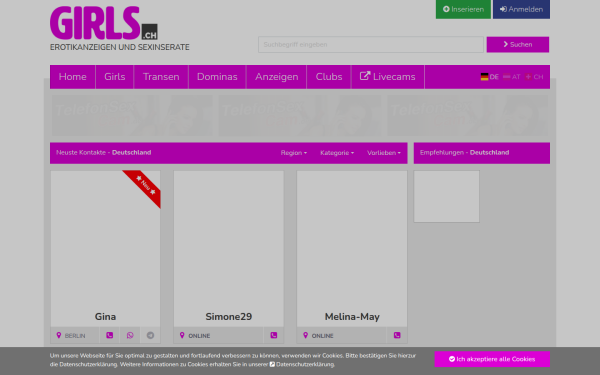The height and width of the screenshot is (375, 600).
Task: Select the Austrian flag AT option
Action: pos(512,77)
